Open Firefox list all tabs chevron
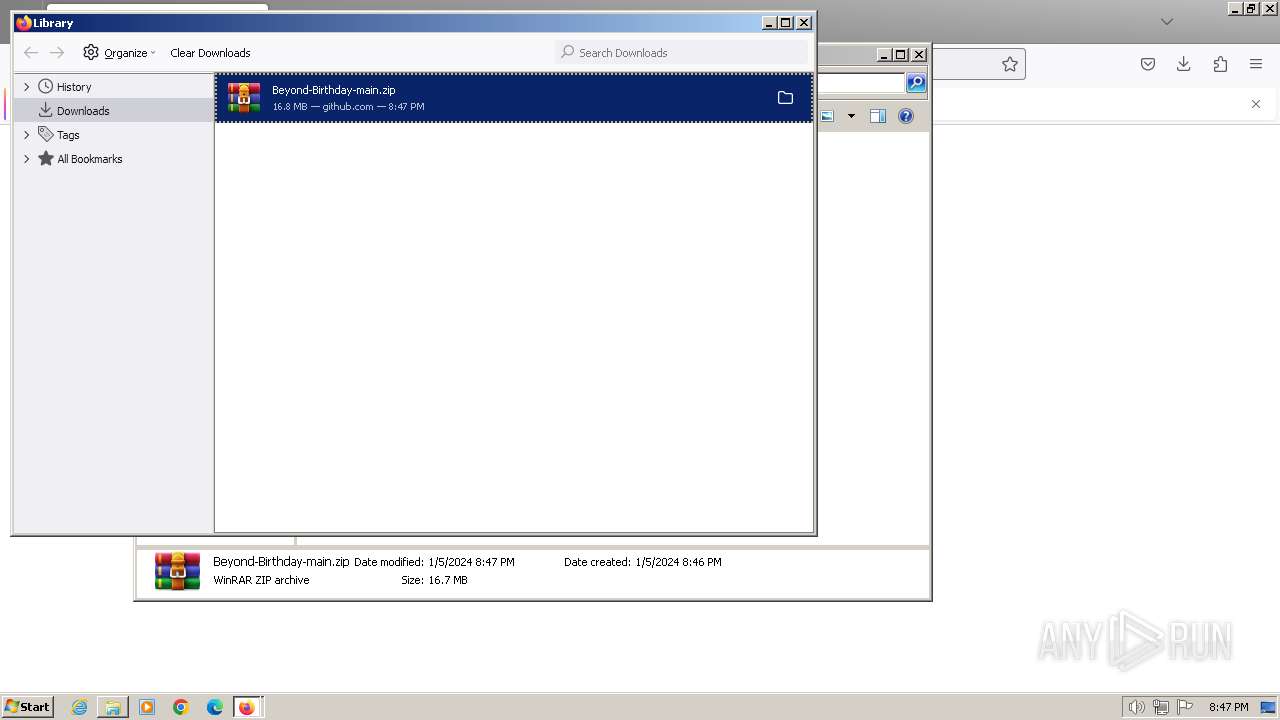Image resolution: width=1280 pixels, height=720 pixels. click(1166, 22)
